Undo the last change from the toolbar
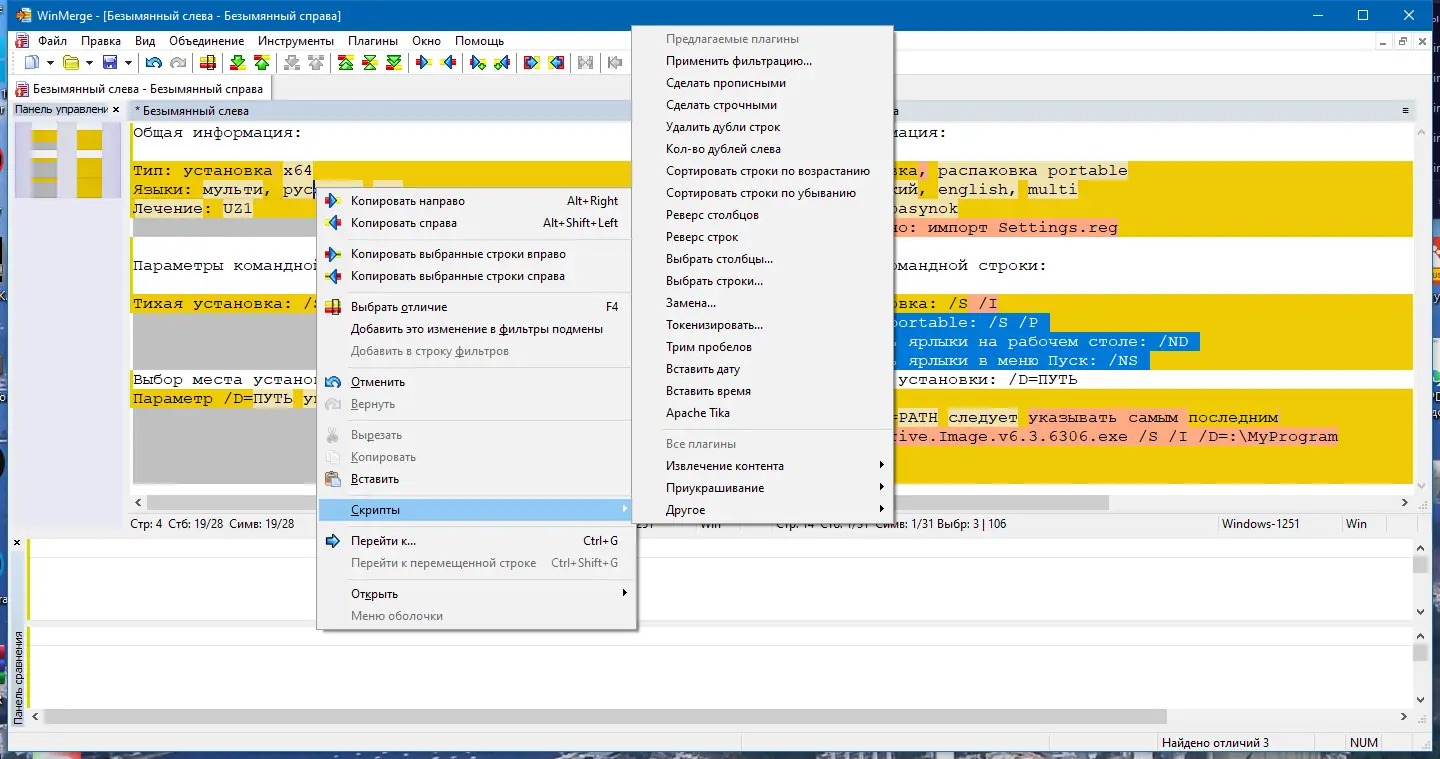The width and height of the screenshot is (1440, 759). 154,63
